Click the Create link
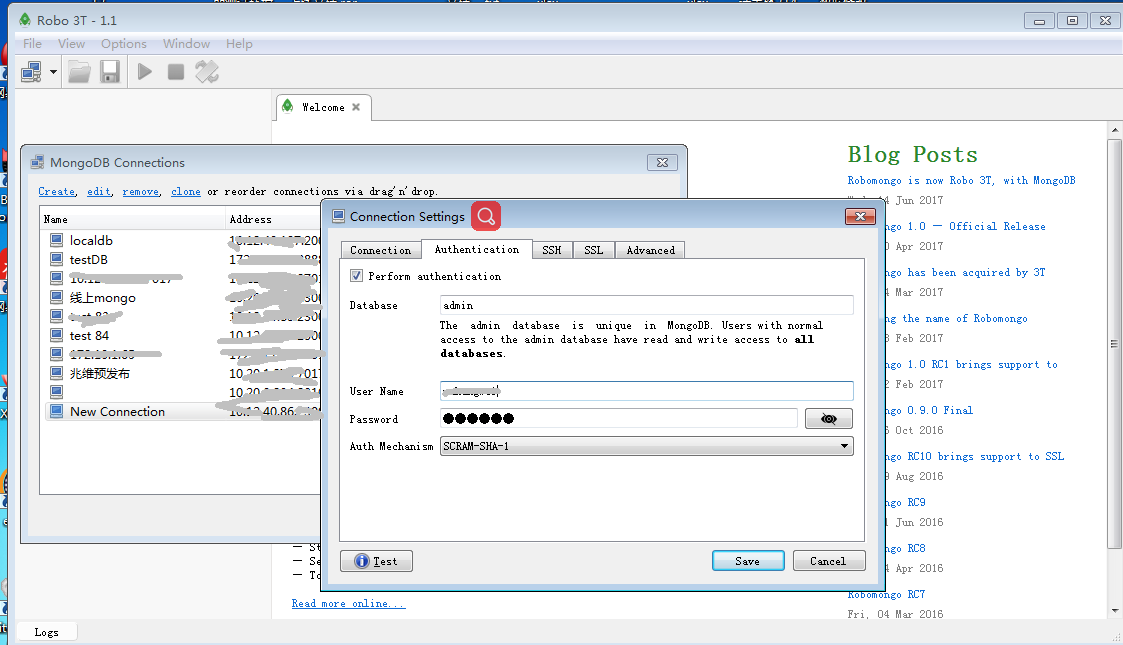 click(x=57, y=191)
